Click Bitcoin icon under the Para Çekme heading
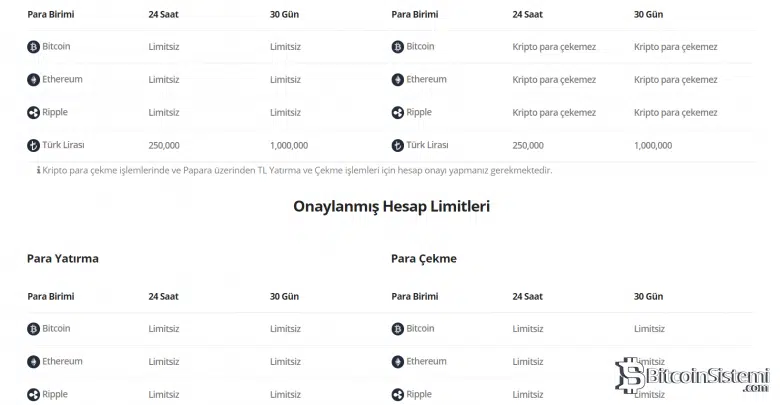Viewport: 780px width, 405px height. point(397,328)
